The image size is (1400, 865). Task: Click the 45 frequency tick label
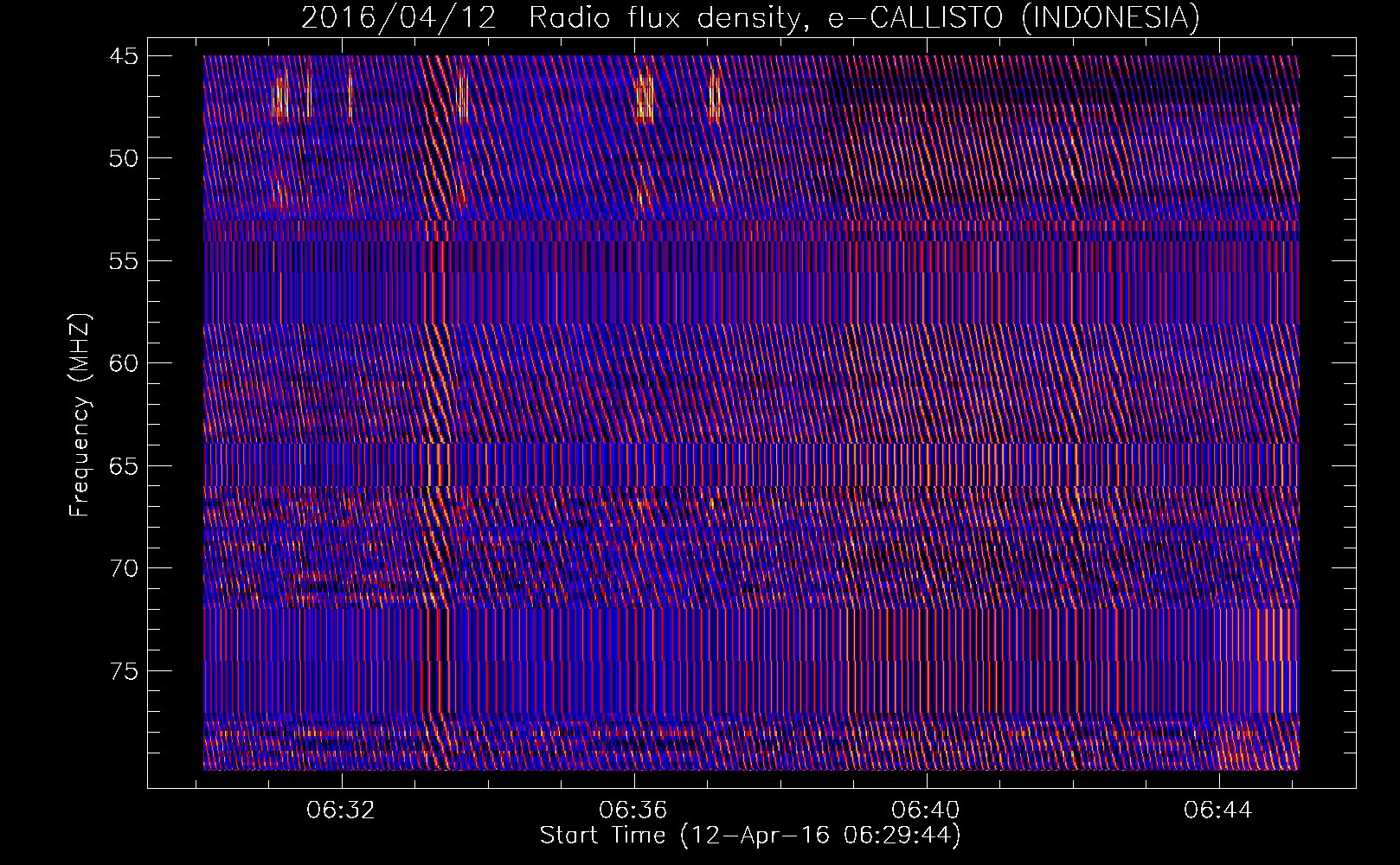(123, 56)
